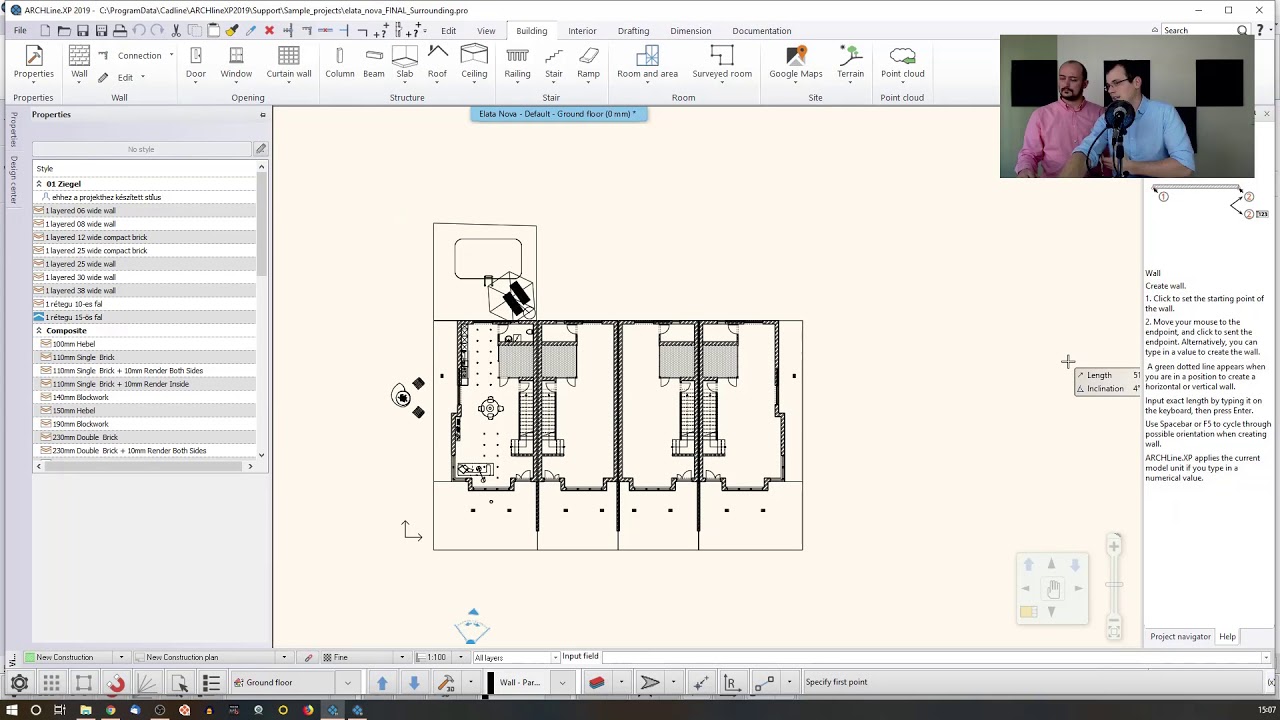Switch to the Documentation ribbon tab
The width and height of the screenshot is (1280, 720).
click(762, 31)
